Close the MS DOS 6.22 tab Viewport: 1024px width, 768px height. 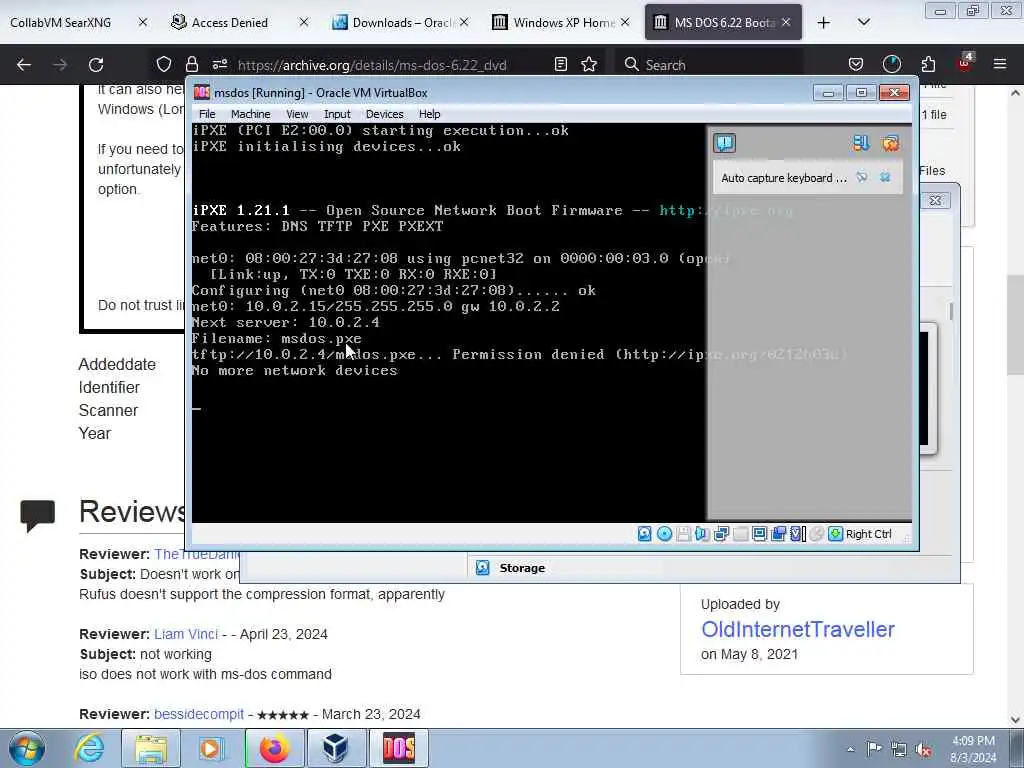pos(786,23)
